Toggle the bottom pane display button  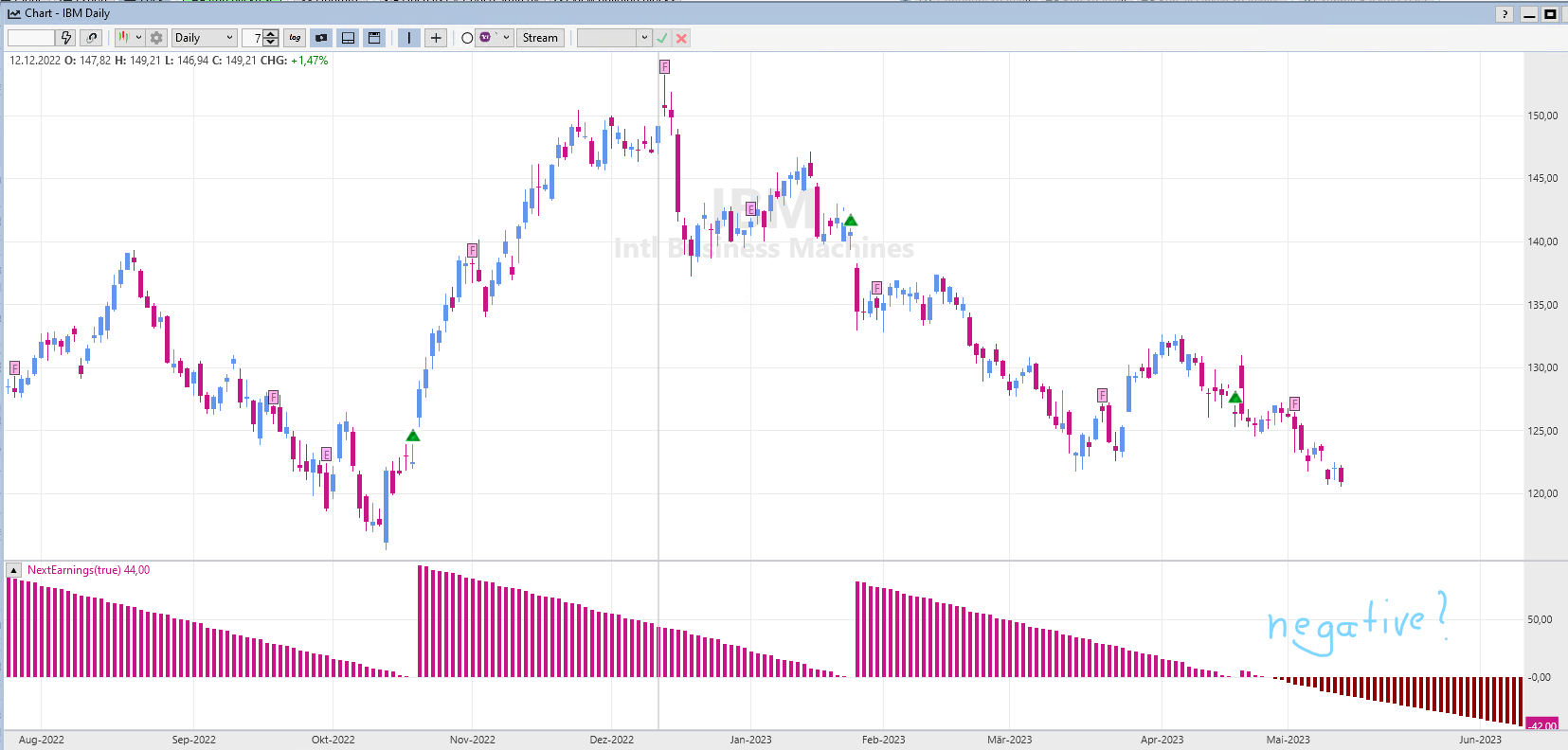[348, 38]
